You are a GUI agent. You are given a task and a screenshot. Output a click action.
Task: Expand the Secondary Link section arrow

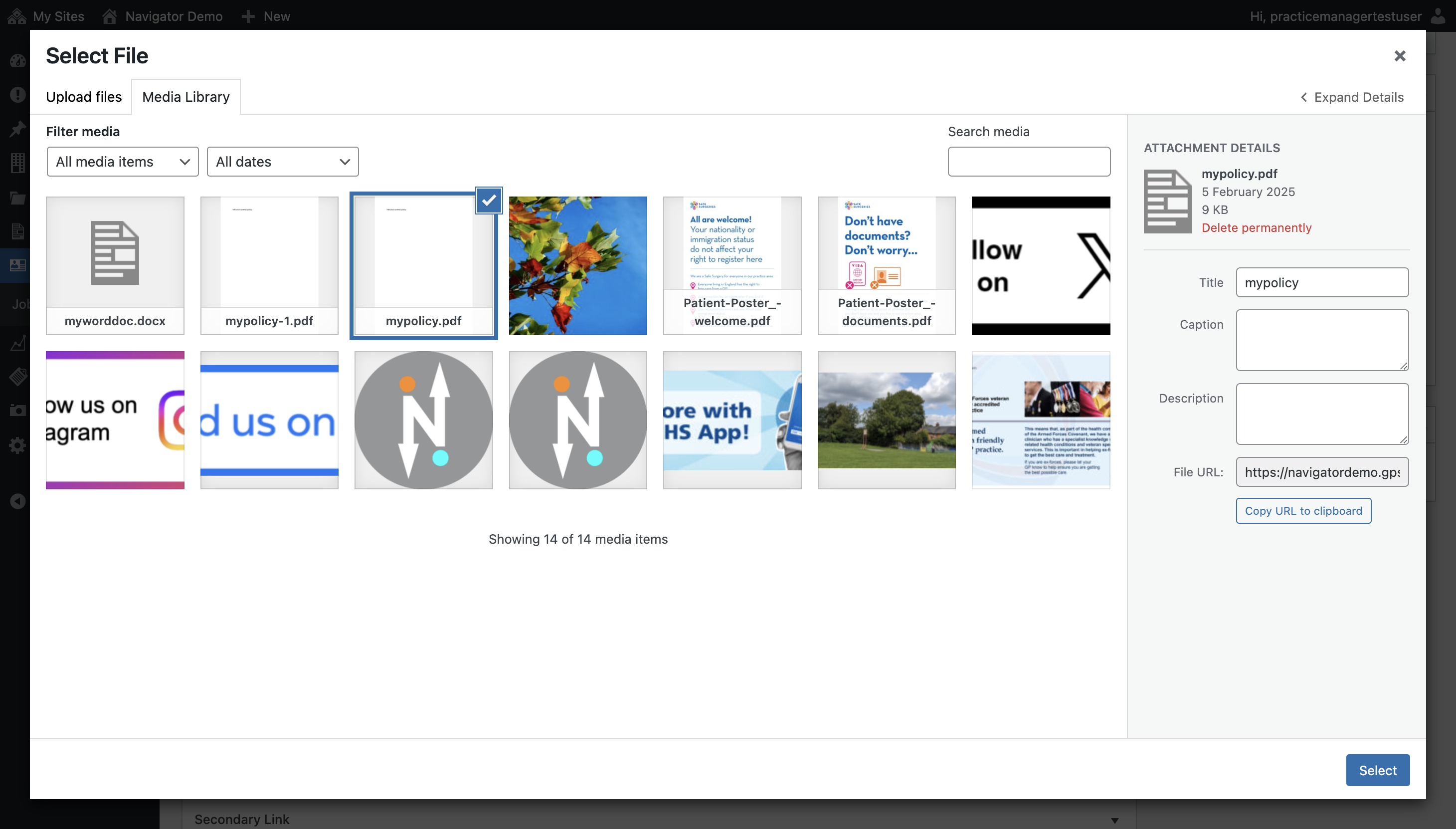coord(1114,820)
